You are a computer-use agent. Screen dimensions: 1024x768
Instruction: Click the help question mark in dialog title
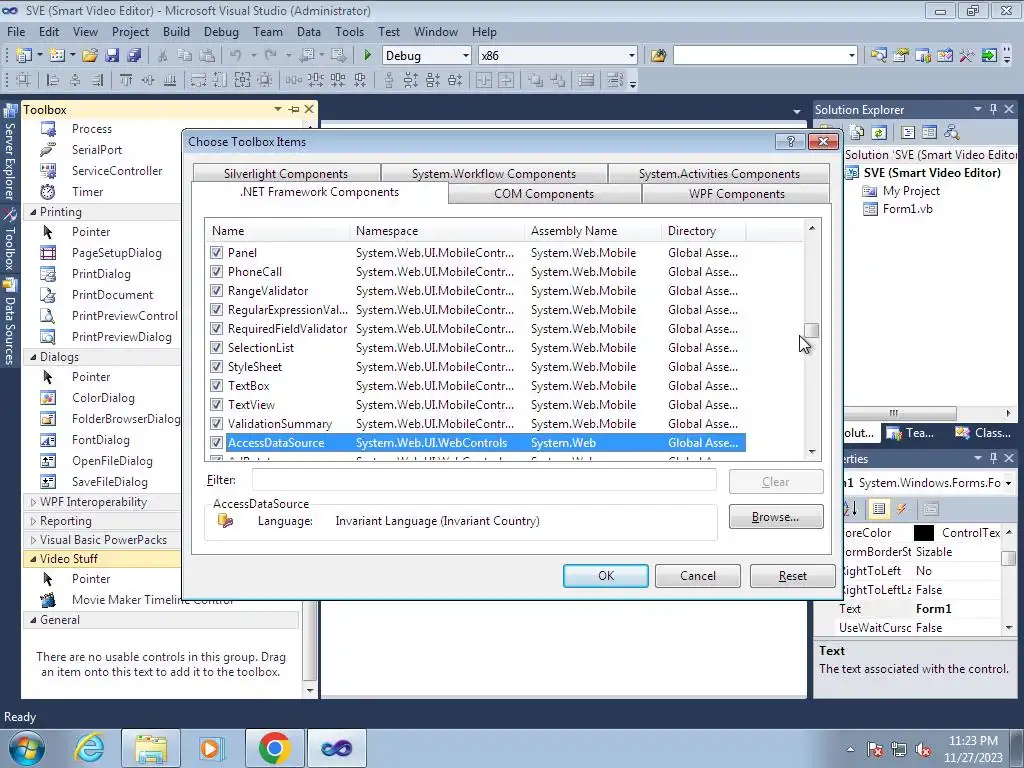tap(790, 141)
